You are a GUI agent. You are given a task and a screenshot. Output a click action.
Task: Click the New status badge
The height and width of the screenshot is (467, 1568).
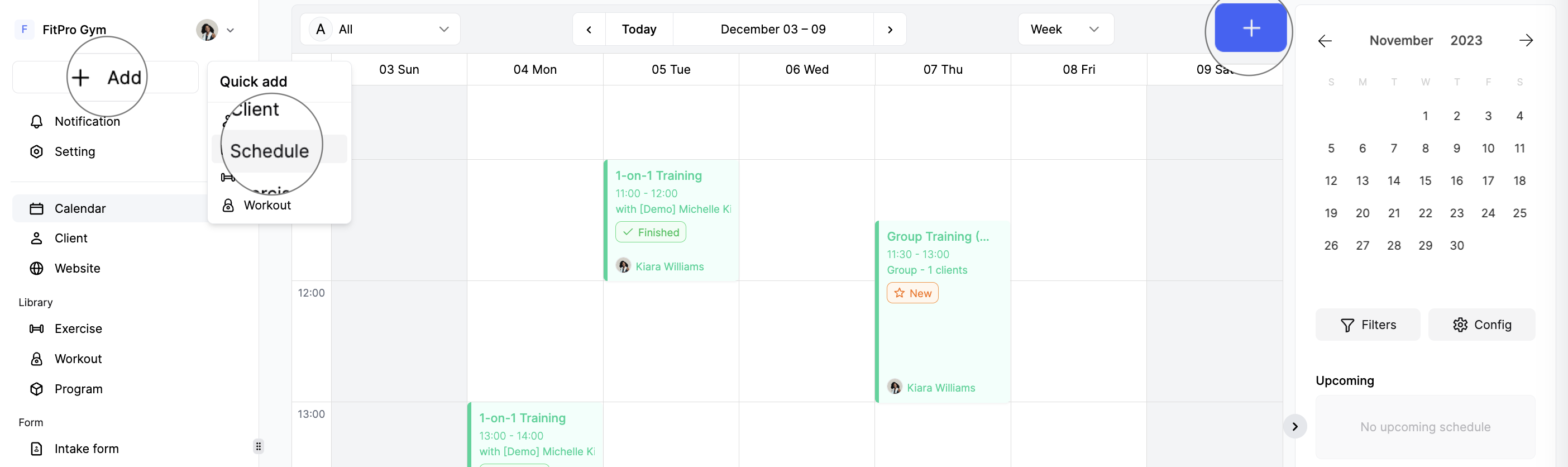click(x=912, y=293)
